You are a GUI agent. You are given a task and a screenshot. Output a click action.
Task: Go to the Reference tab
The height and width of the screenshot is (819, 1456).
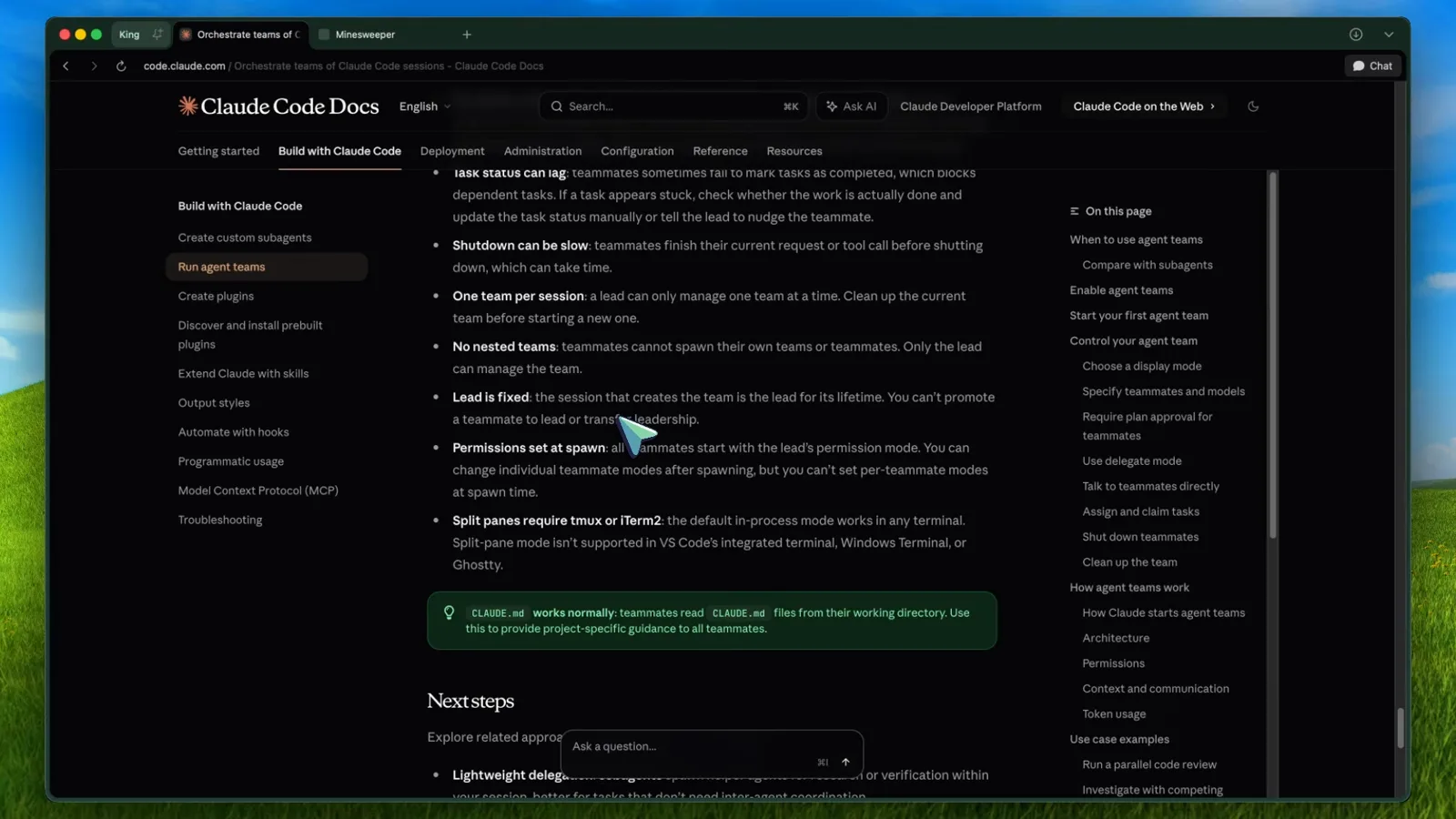[720, 151]
